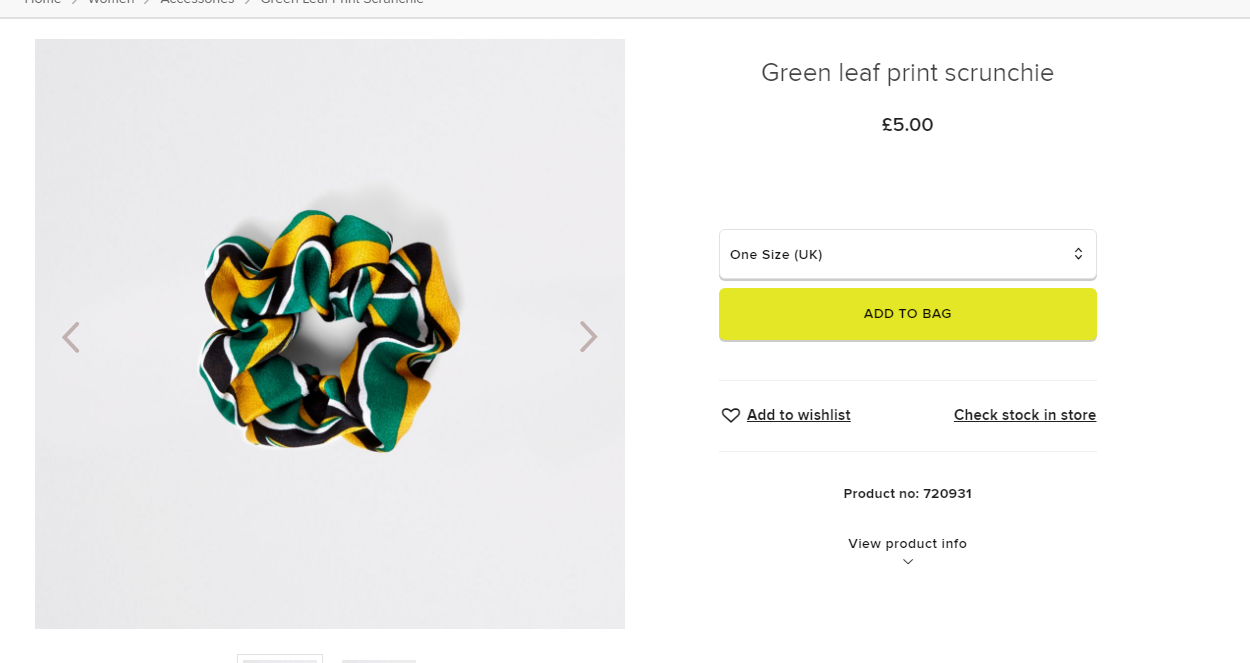Go to Home in the breadcrumb
Viewport: 1250px width, 663px height.
pyautogui.click(x=42, y=2)
